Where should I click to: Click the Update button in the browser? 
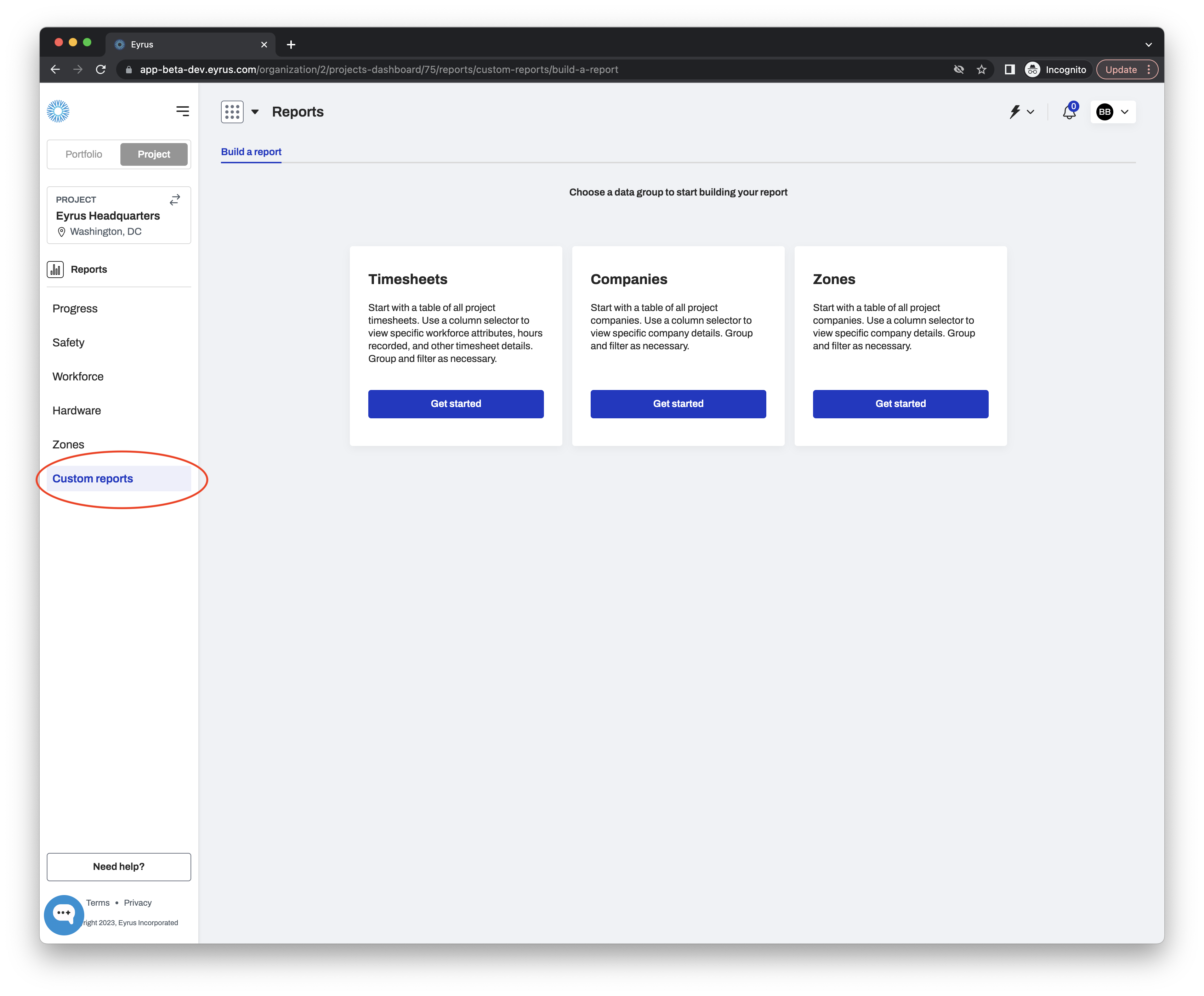(x=1121, y=69)
